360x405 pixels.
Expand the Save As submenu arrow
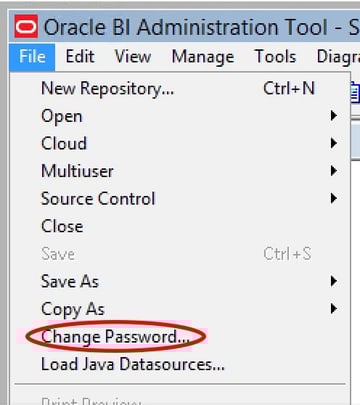click(333, 282)
